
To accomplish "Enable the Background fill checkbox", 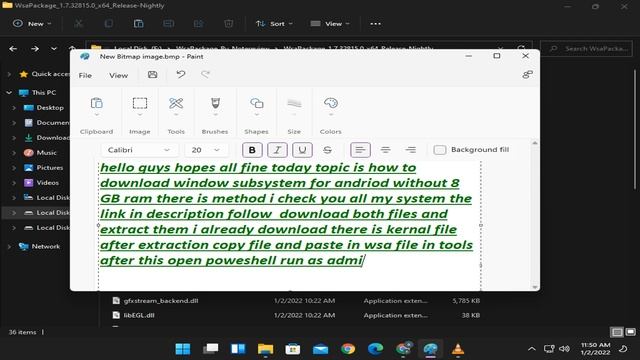I will point(440,150).
